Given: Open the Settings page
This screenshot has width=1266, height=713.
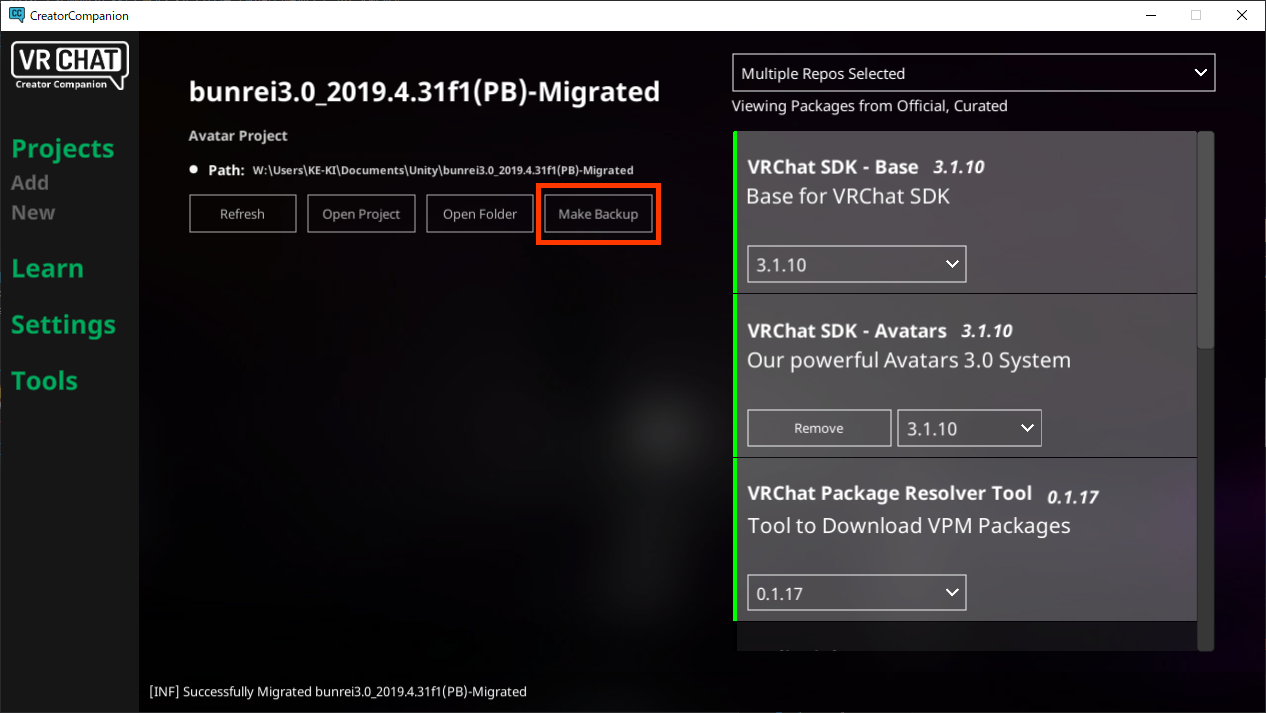Looking at the screenshot, I should [x=63, y=325].
